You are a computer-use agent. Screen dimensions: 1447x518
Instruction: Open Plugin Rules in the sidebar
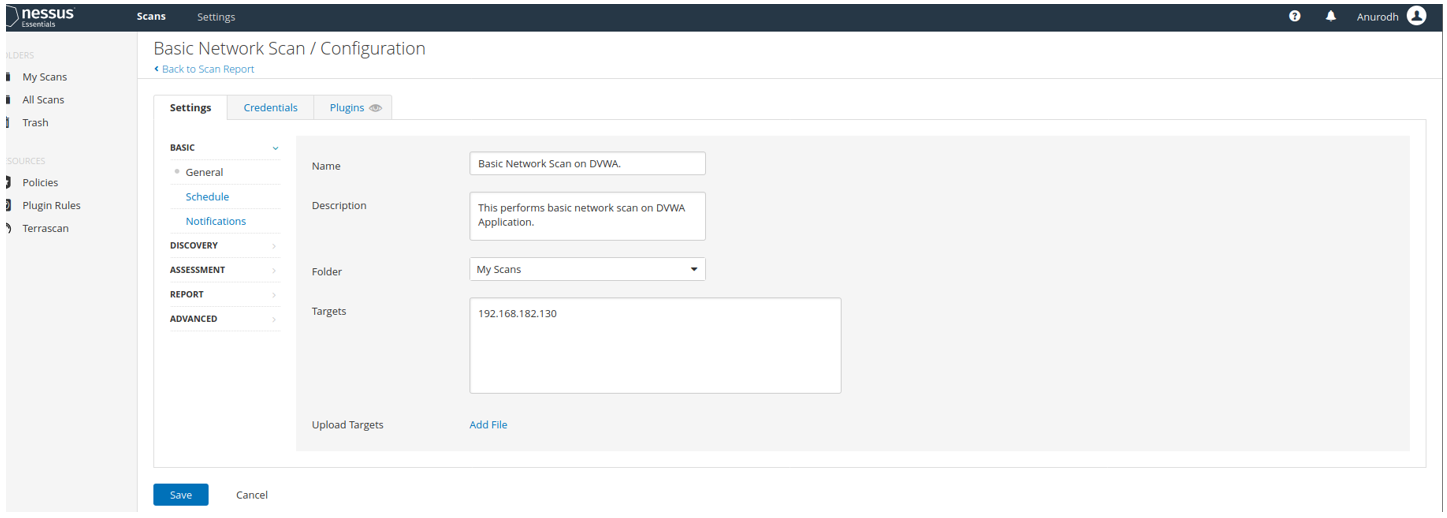[x=51, y=206]
